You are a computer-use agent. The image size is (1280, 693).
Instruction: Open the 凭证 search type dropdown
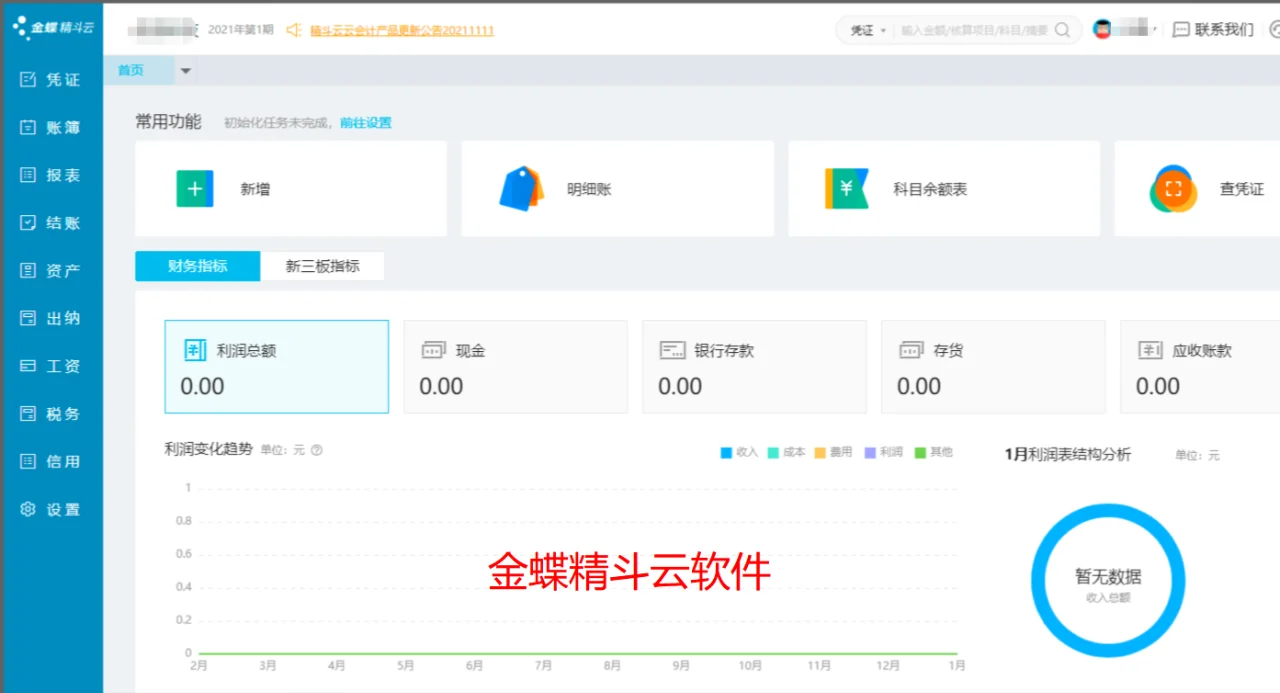click(868, 30)
